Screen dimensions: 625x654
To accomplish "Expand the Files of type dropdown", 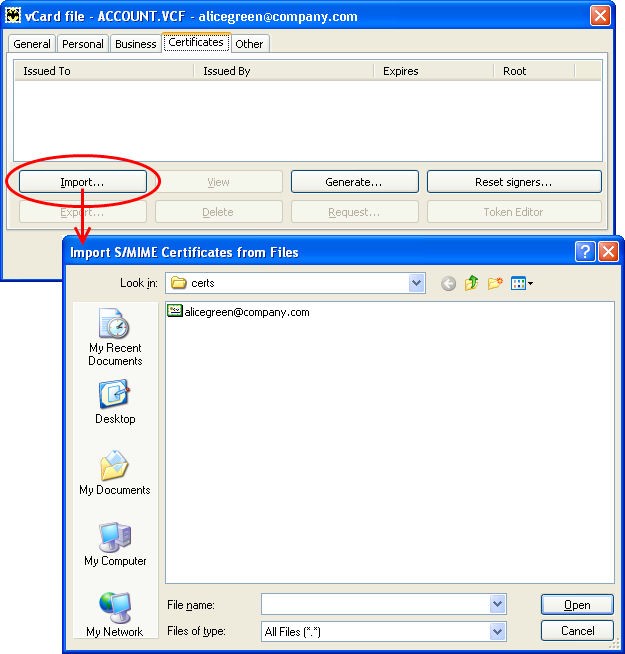I will coord(497,632).
